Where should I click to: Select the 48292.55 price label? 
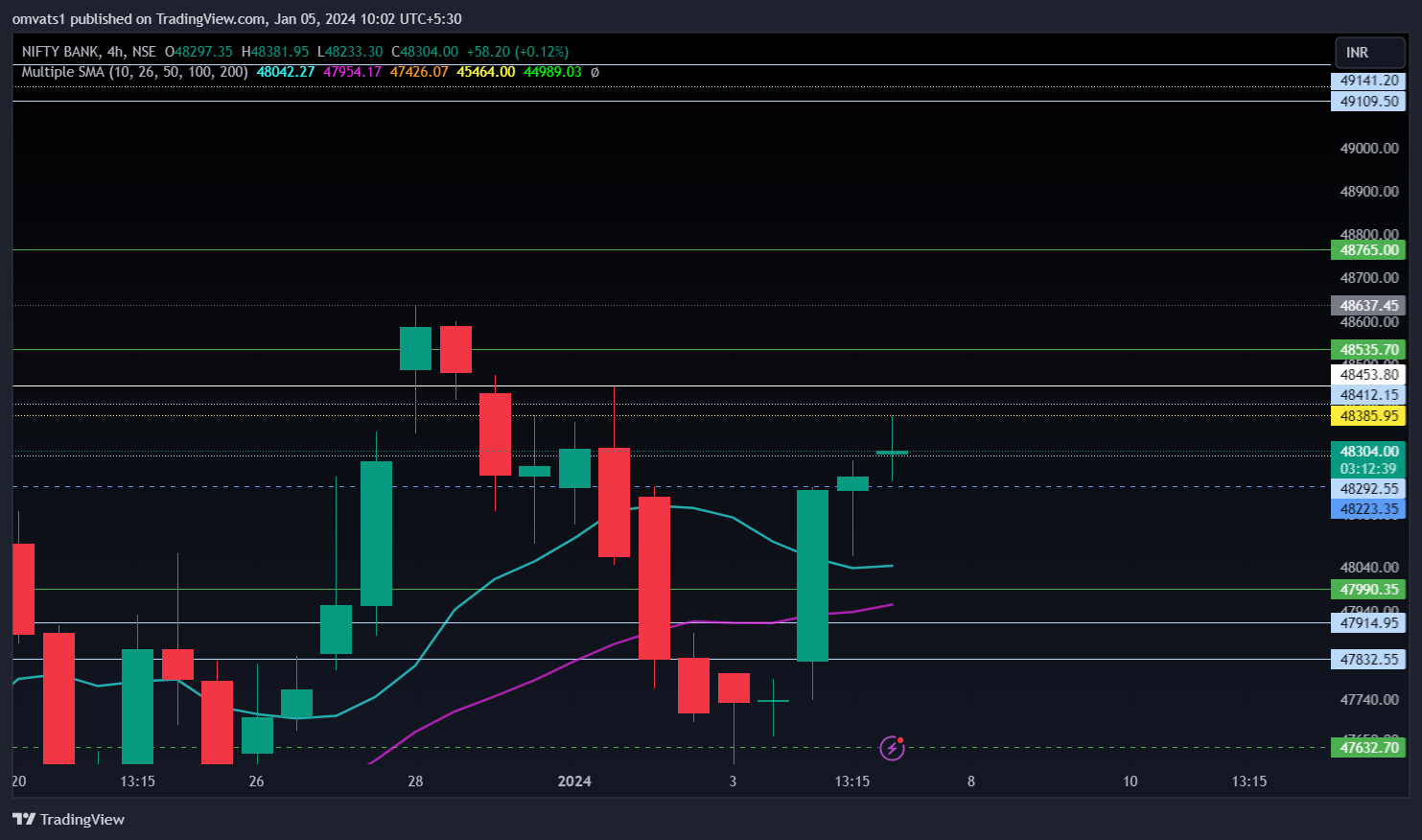click(1368, 489)
